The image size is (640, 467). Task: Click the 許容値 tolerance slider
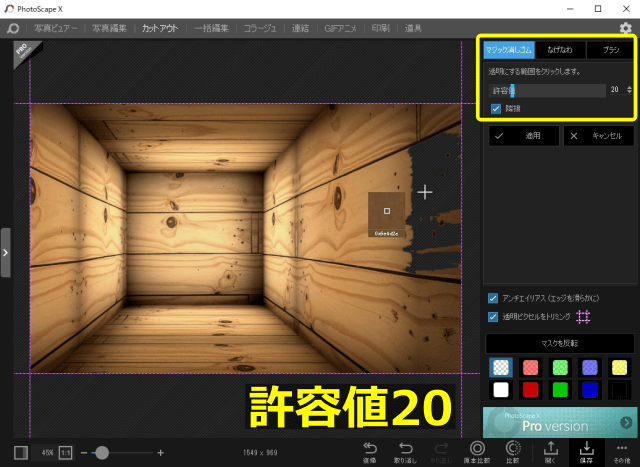coord(547,90)
